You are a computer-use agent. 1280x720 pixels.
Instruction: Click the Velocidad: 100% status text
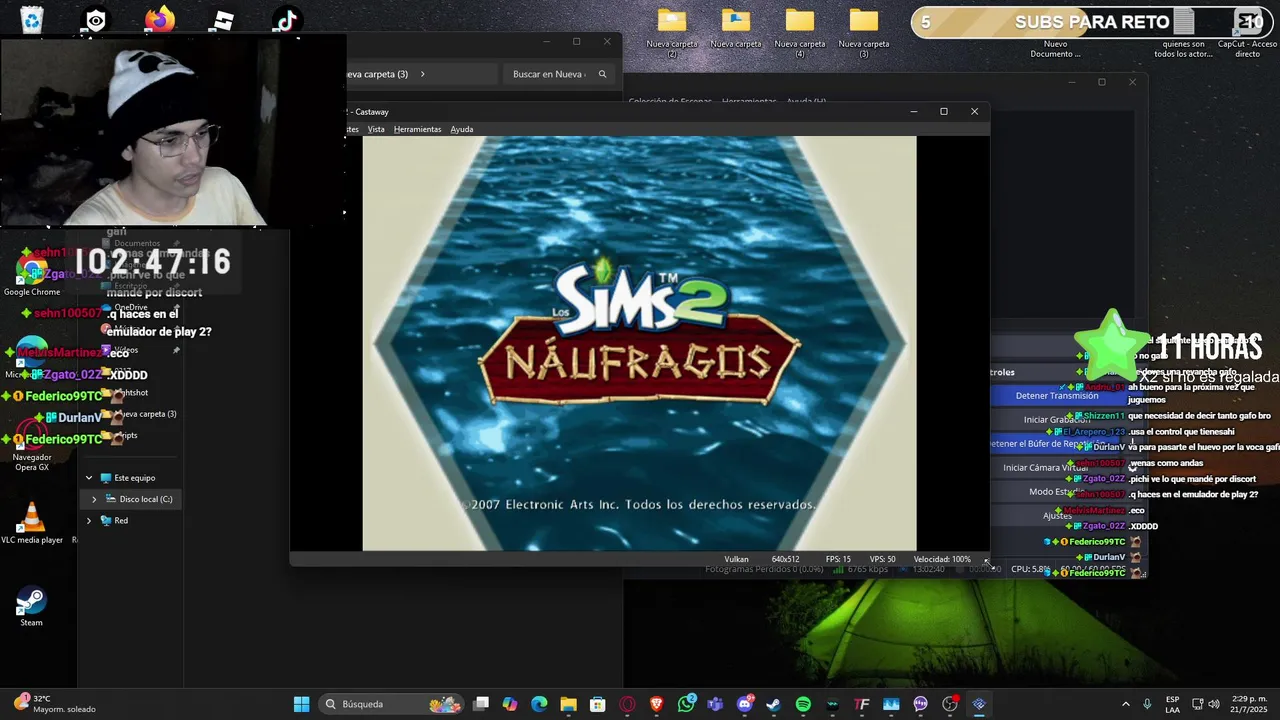tap(942, 559)
